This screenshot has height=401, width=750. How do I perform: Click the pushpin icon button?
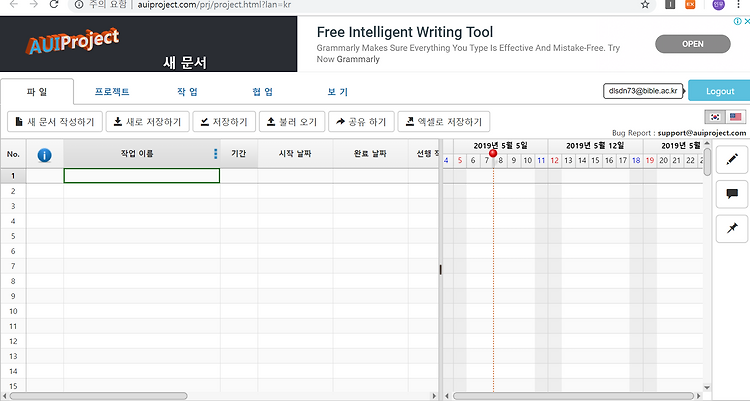tap(732, 229)
